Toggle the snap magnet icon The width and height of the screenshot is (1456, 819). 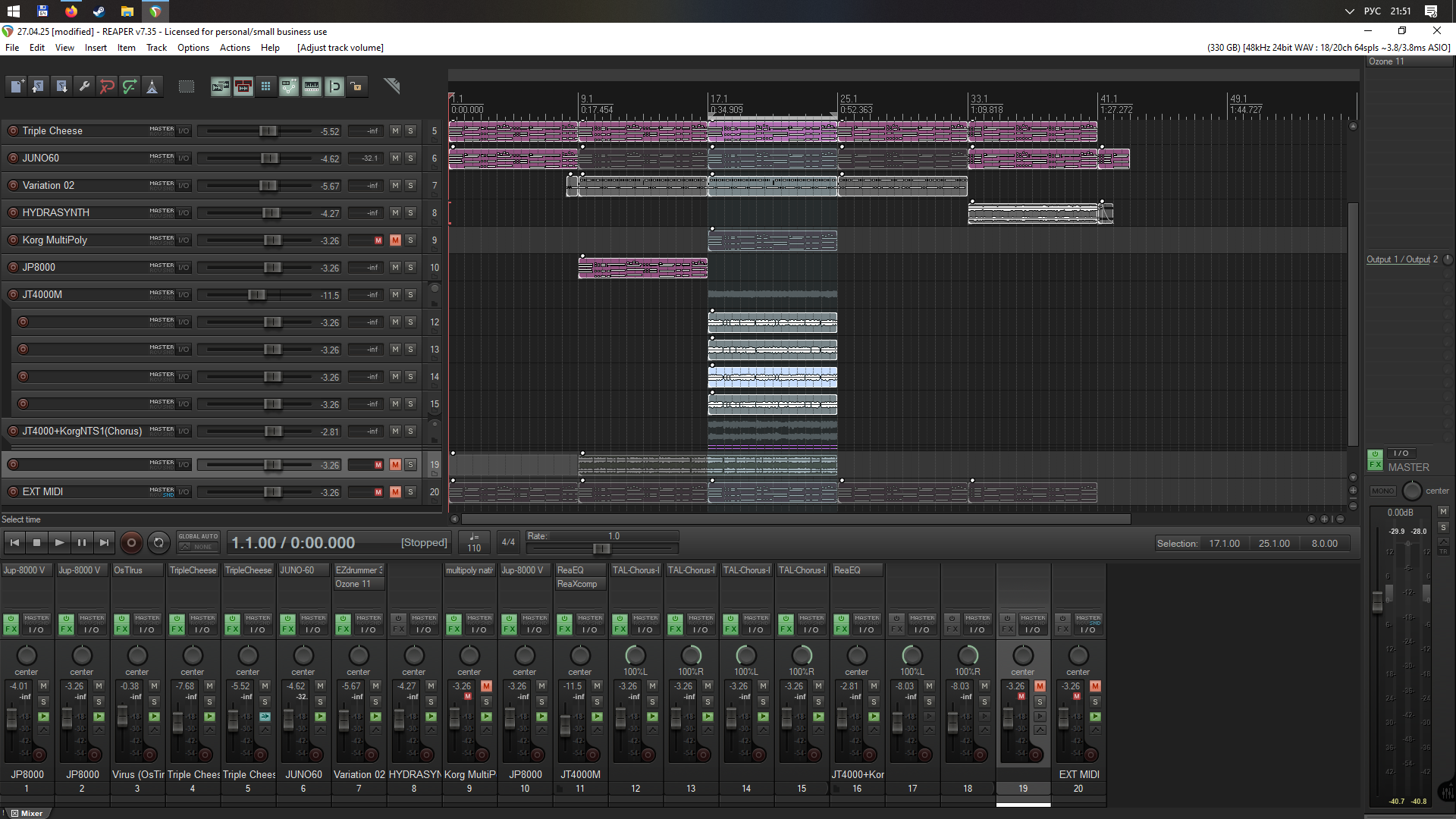point(334,86)
